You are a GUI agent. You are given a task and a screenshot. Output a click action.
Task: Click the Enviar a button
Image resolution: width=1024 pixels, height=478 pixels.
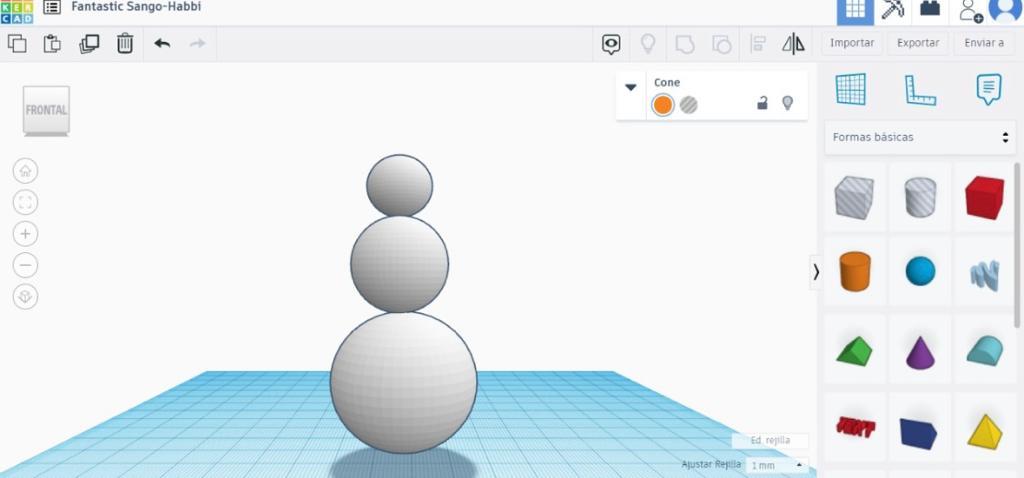[x=984, y=43]
